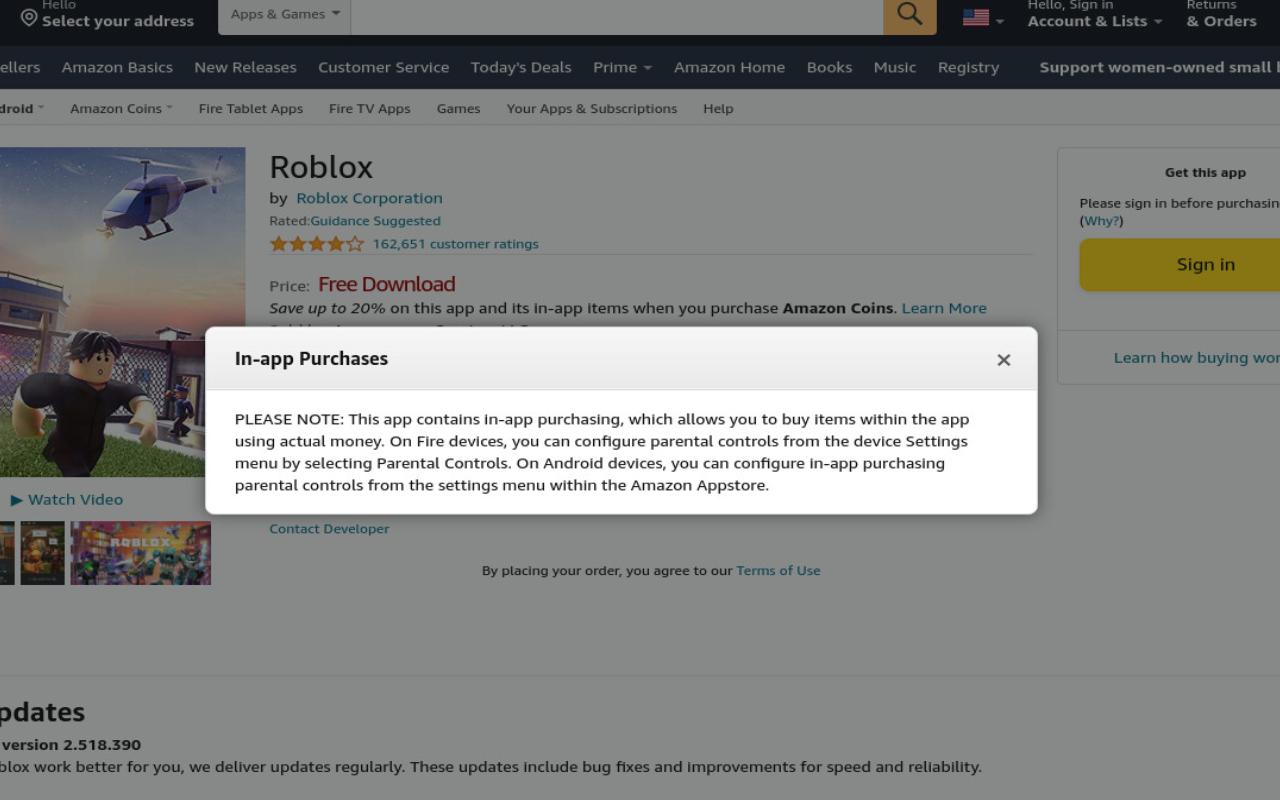Go to Amazon Home
Viewport: 1280px width, 800px height.
[x=729, y=67]
